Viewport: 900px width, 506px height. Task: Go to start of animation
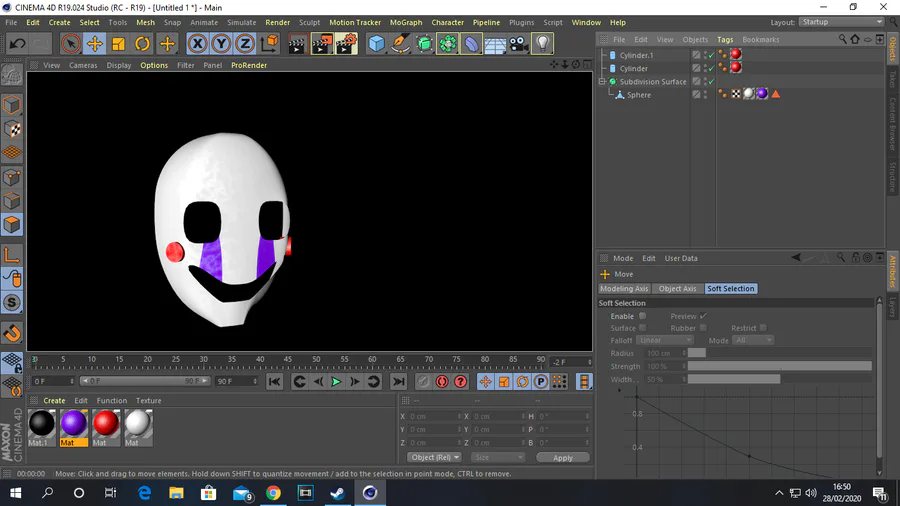point(275,382)
